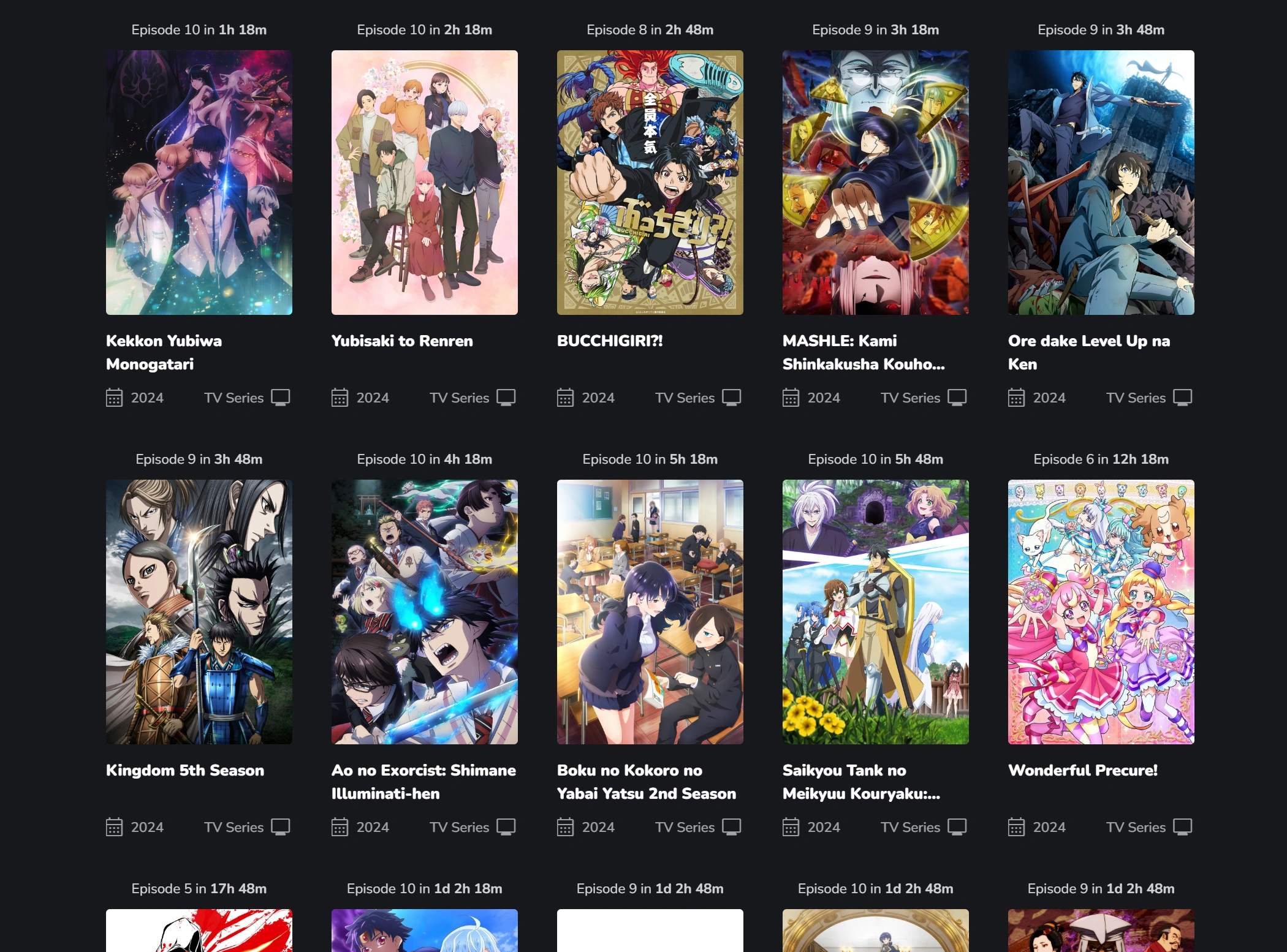Click TV monitor icon under Wonderful Precure!
1287x952 pixels.
1182,827
